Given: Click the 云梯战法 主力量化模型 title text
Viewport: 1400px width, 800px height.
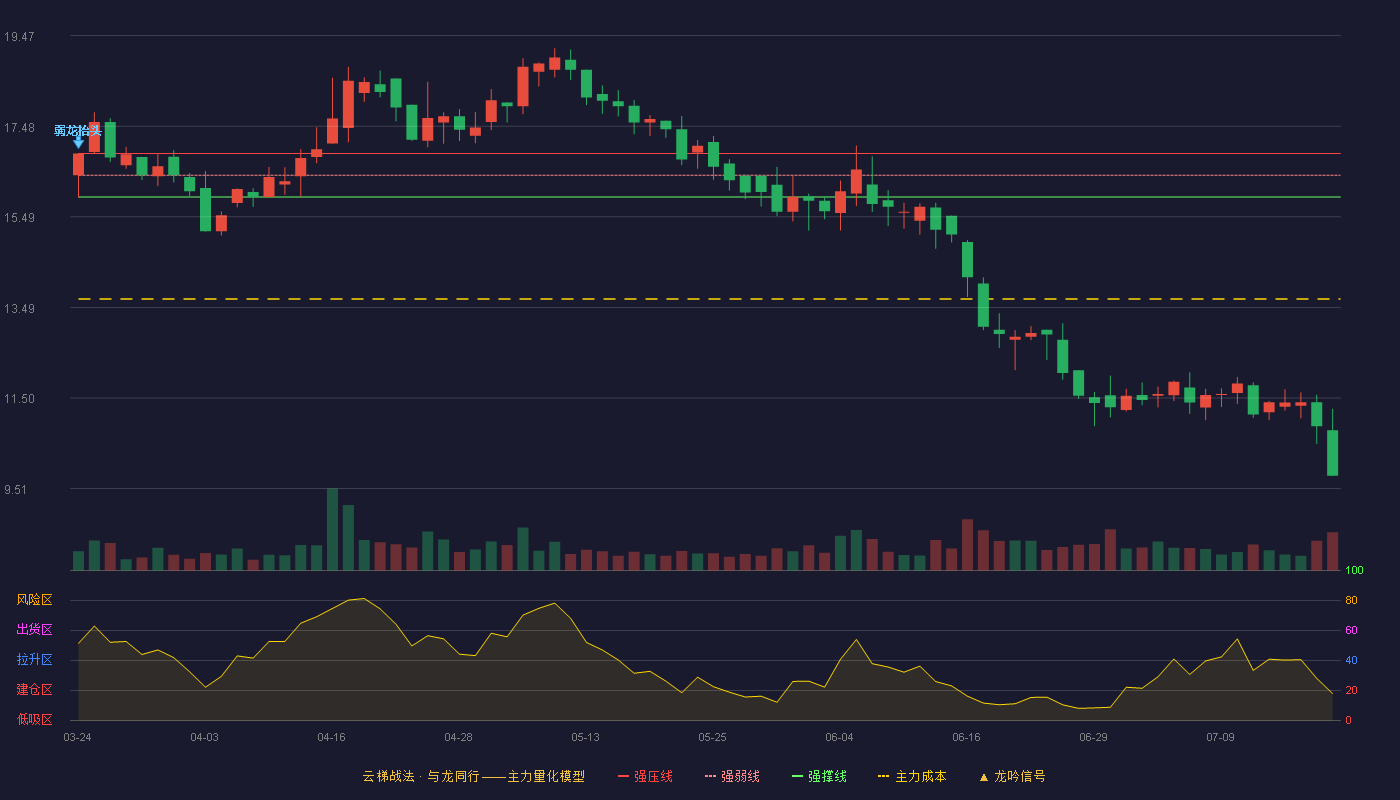Looking at the screenshot, I should [x=473, y=776].
